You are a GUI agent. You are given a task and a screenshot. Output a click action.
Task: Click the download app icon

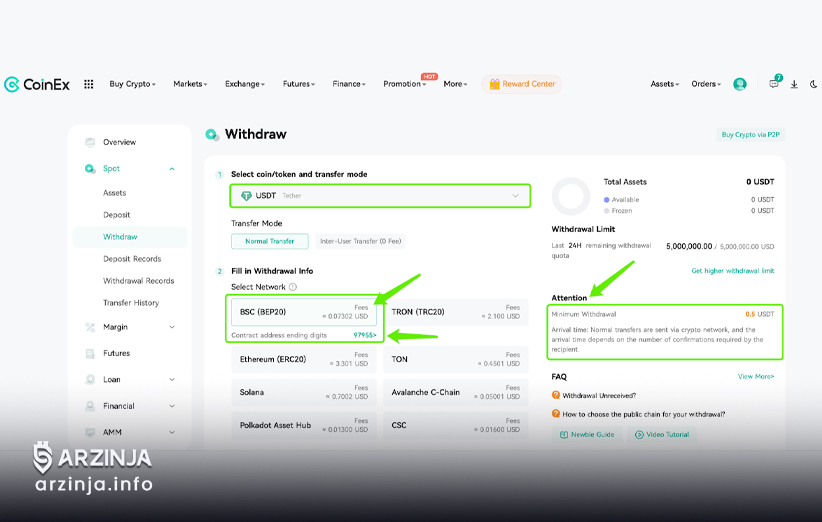coord(794,84)
